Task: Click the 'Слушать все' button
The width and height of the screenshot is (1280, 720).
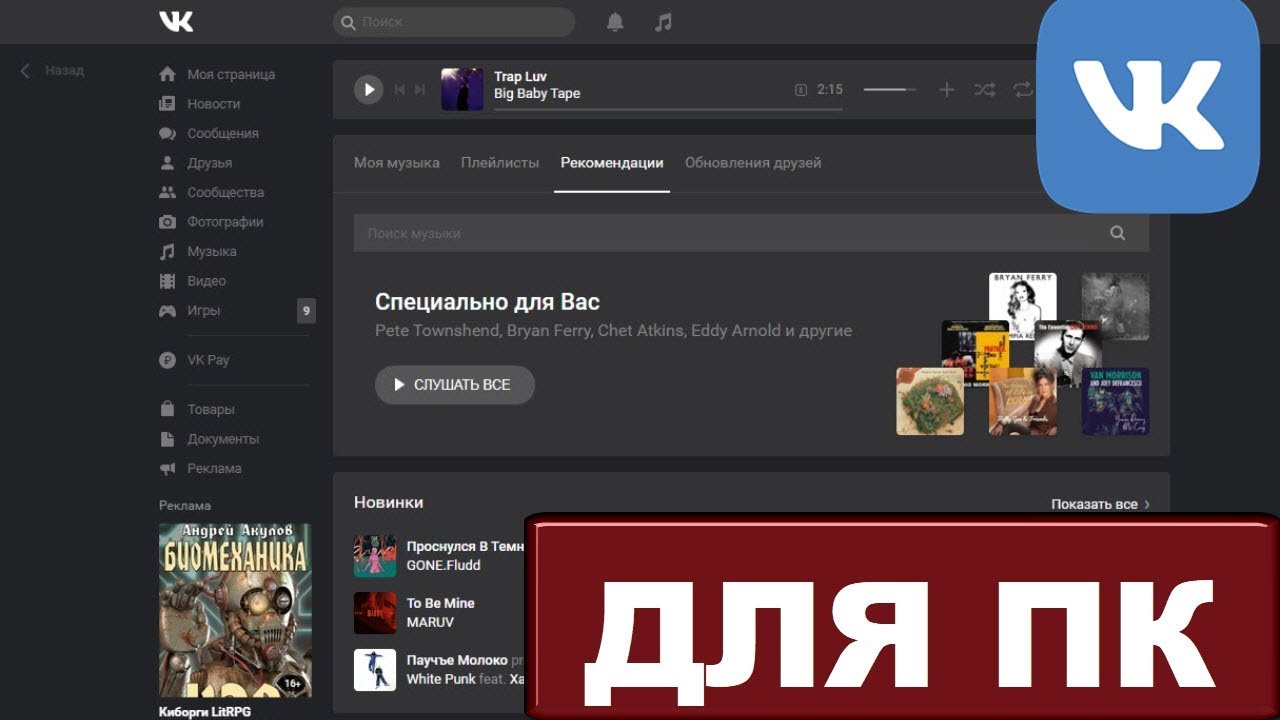Action: click(455, 385)
